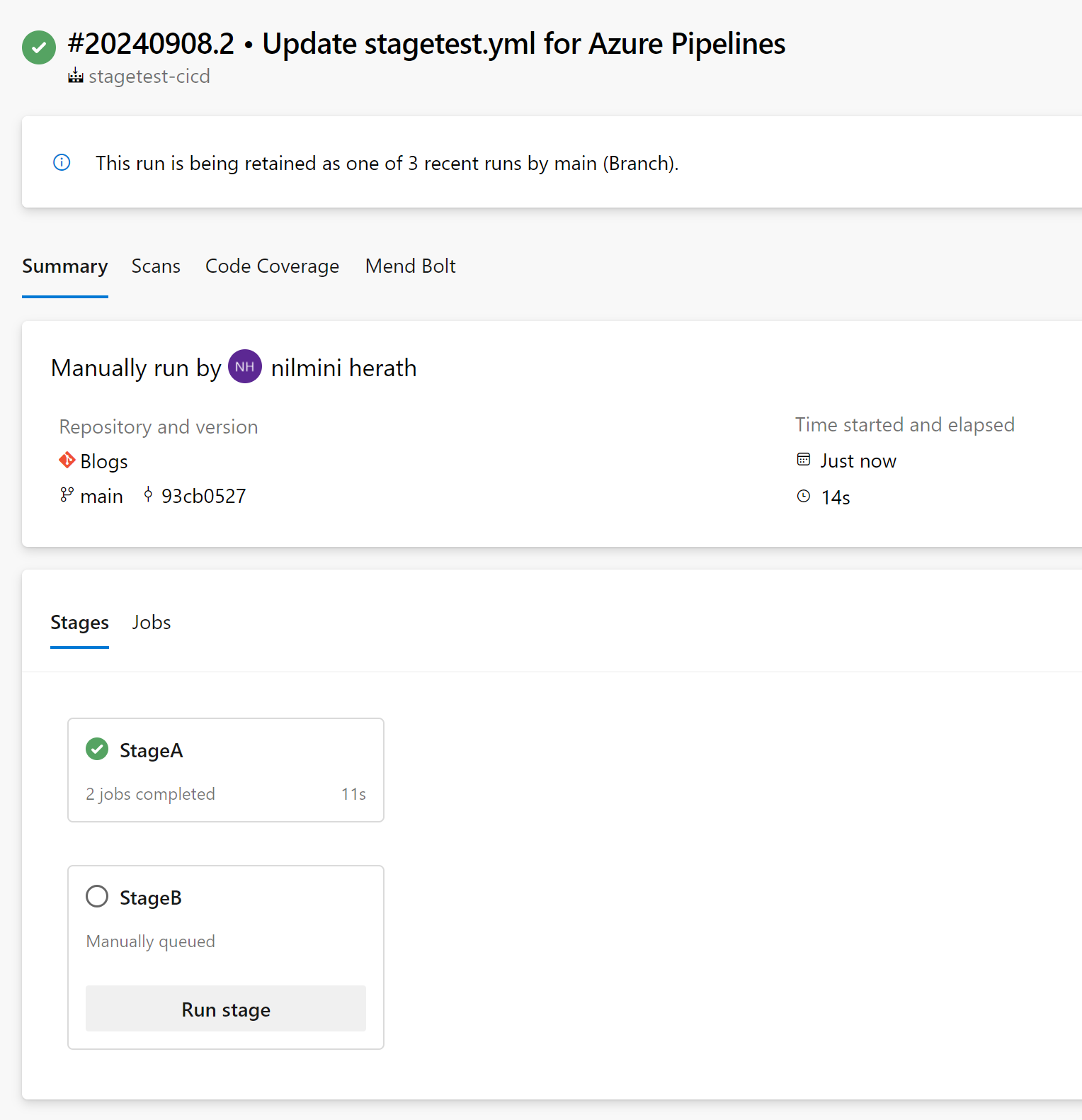1082x1120 pixels.
Task: Open commit 93cb0527
Action: pyautogui.click(x=203, y=497)
